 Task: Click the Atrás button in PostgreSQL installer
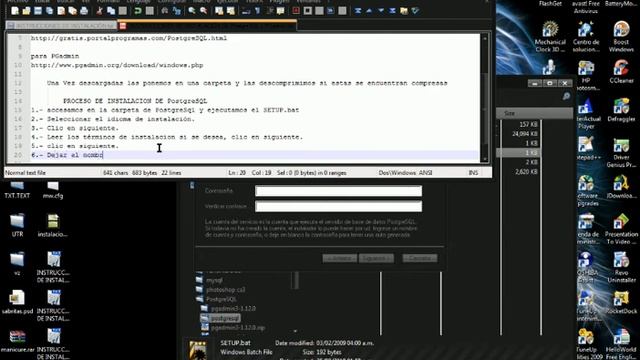pyautogui.click(x=340, y=258)
